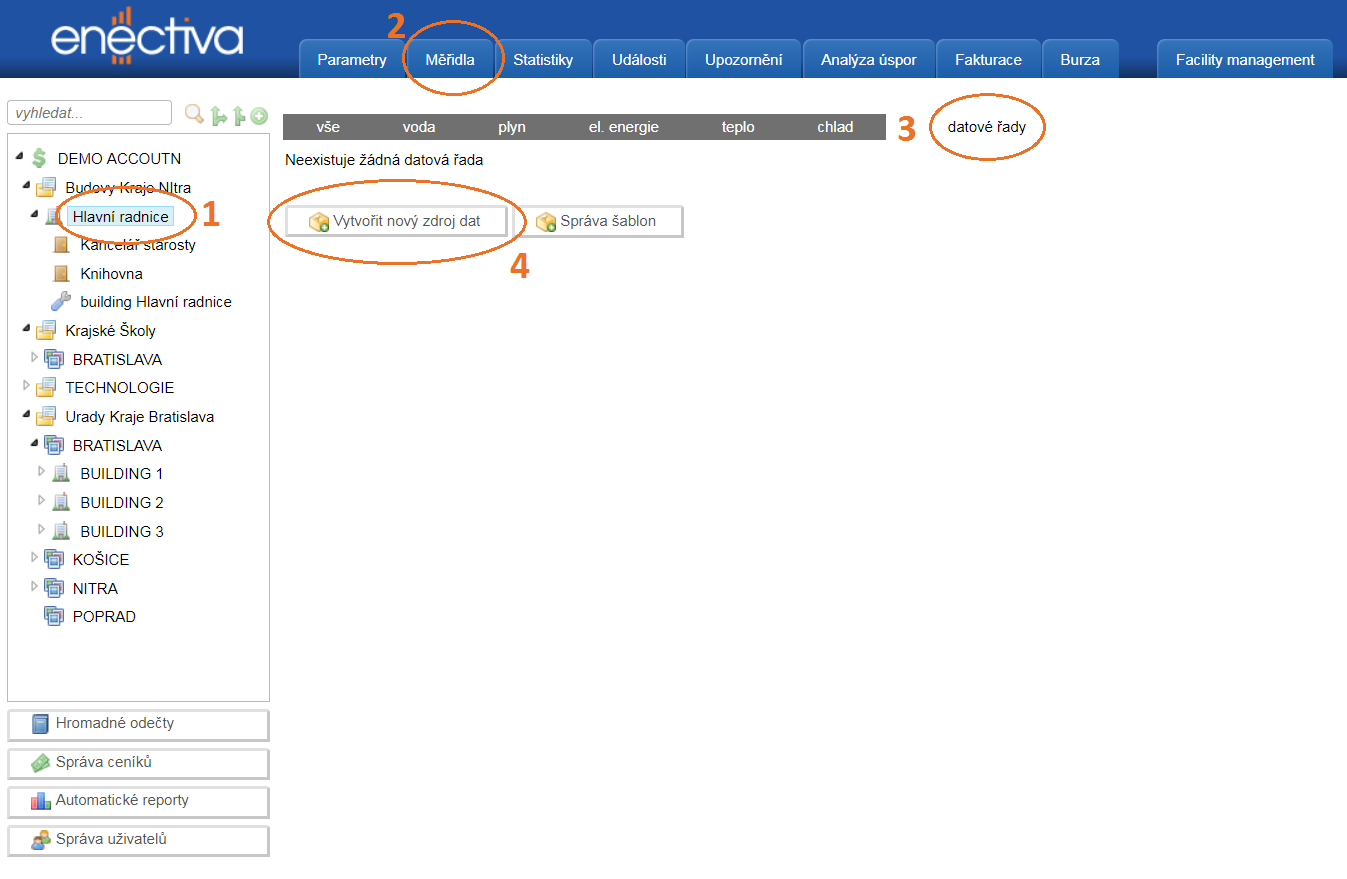Expand the BUILDING 1 node
Viewport: 1347px width, 879px height.
[41, 472]
